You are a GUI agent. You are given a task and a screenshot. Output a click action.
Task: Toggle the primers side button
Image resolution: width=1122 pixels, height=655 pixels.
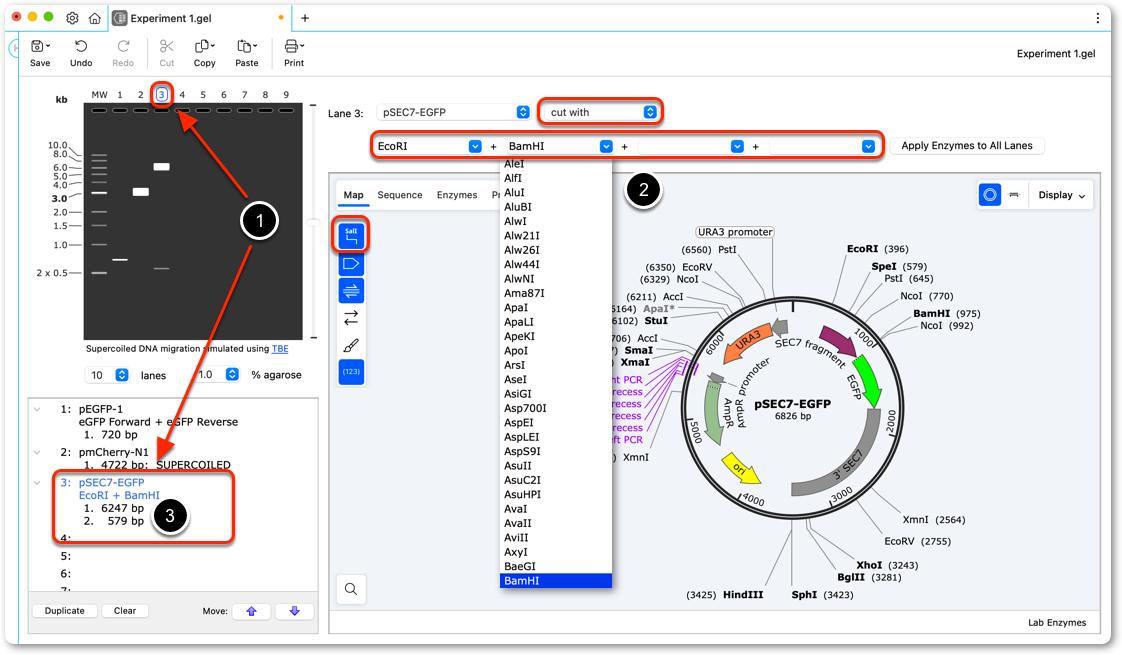351,291
